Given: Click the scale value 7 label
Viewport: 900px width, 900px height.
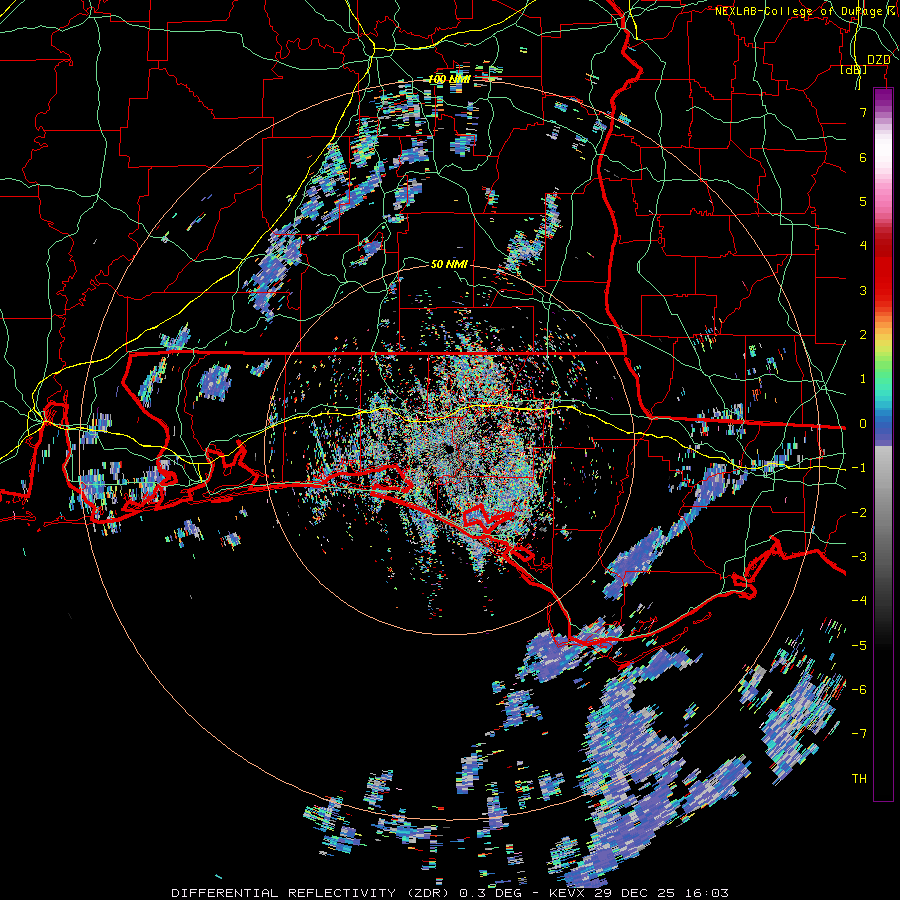Looking at the screenshot, I should (x=863, y=112).
